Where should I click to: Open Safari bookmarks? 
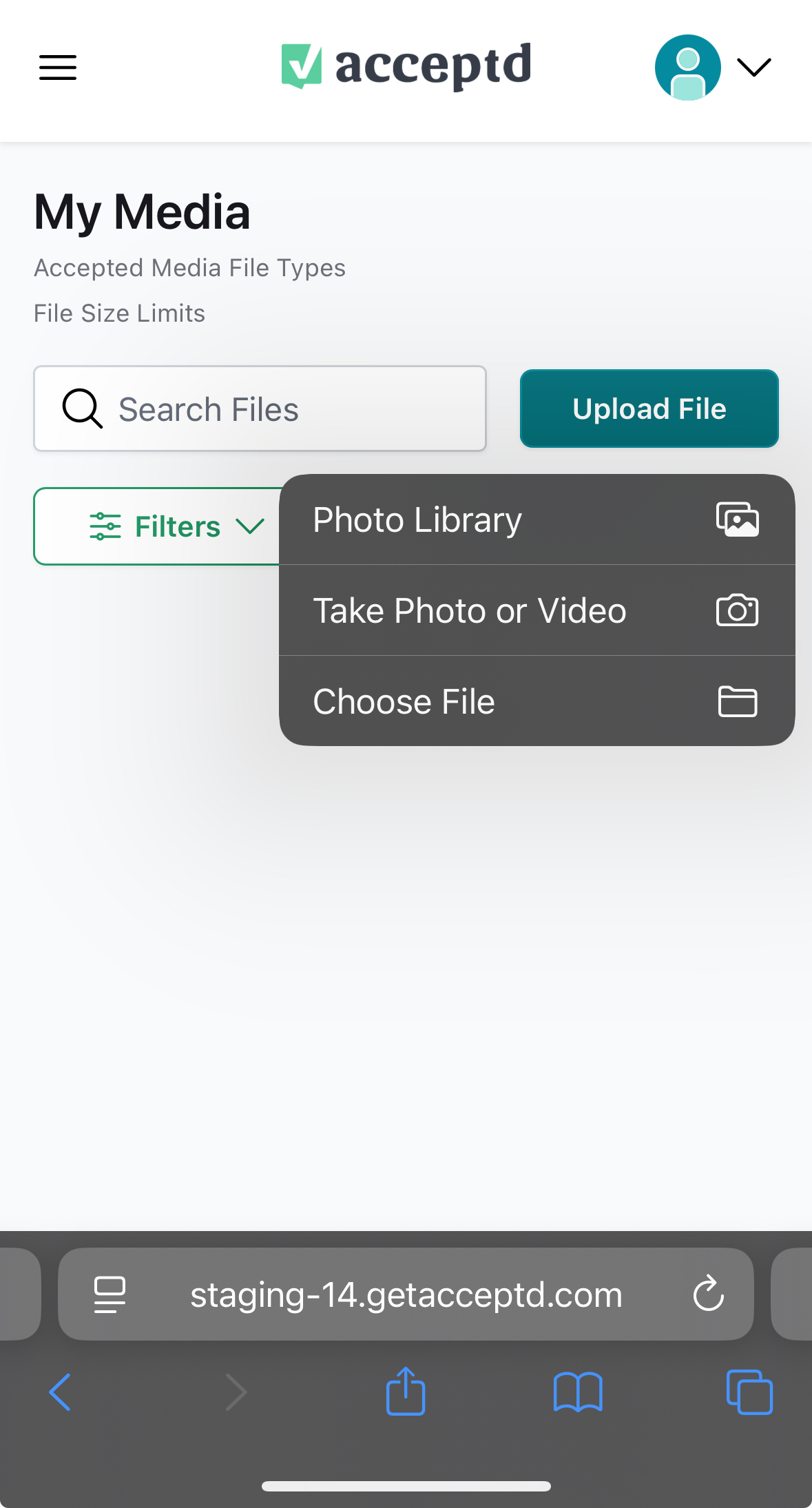pos(578,1392)
